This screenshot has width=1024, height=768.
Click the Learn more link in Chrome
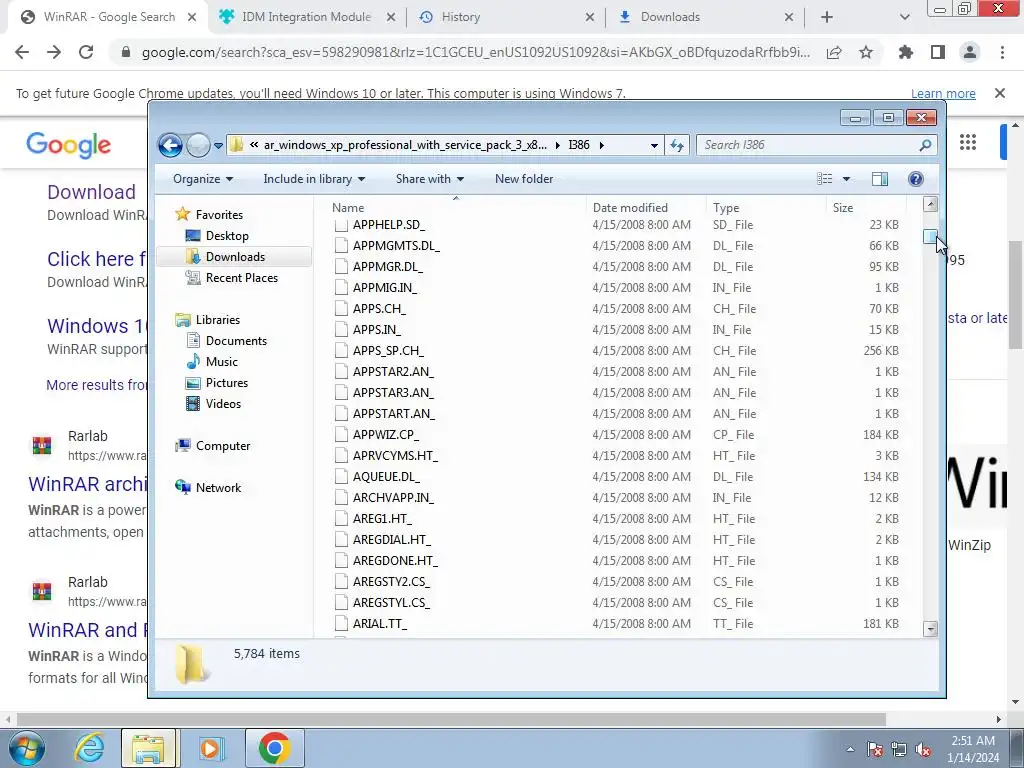(x=943, y=93)
